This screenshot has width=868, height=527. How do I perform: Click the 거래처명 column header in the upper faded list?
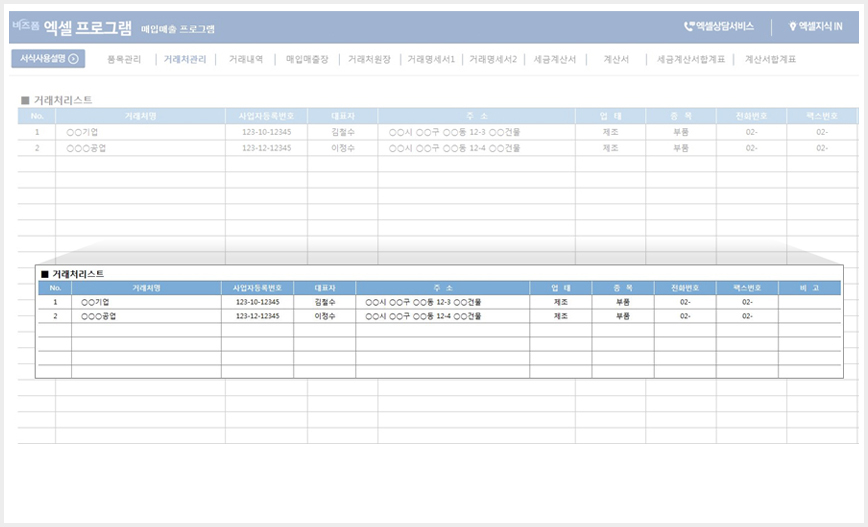click(x=140, y=116)
